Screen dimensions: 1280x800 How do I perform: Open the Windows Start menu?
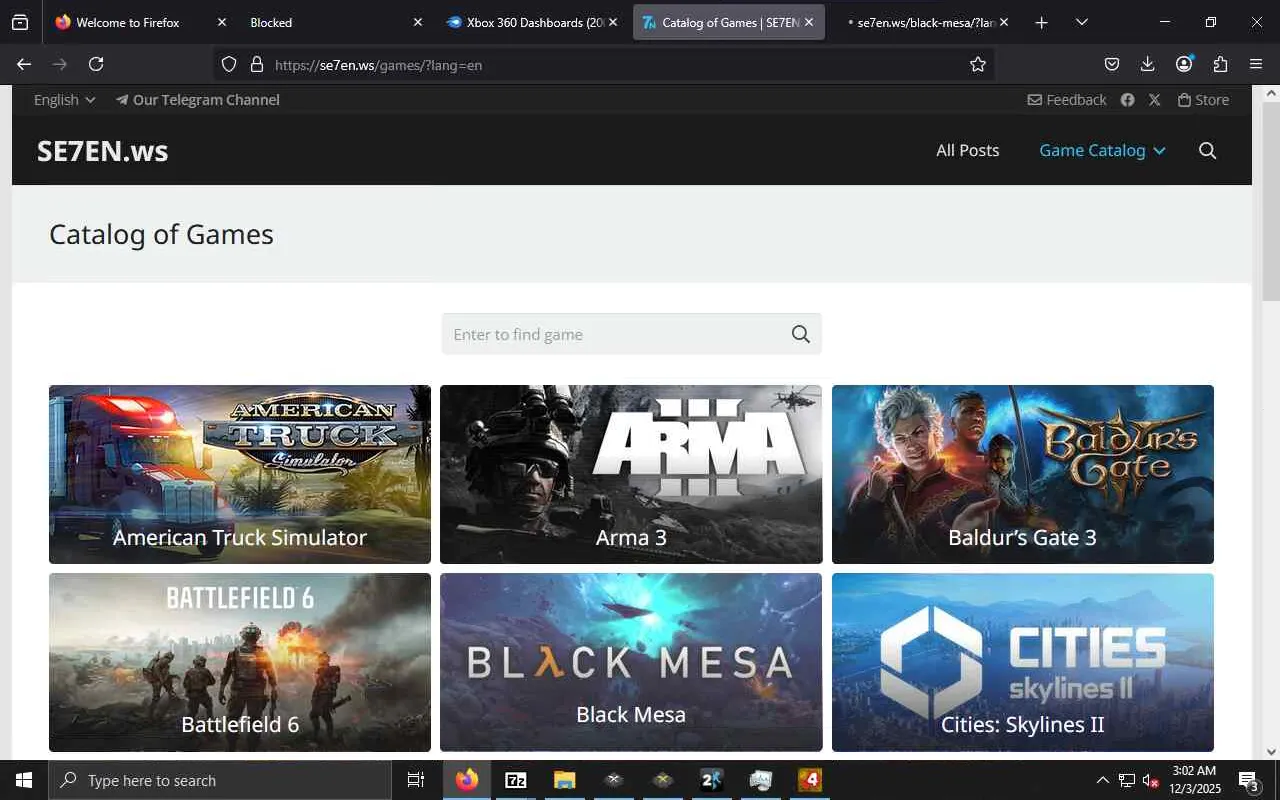[x=24, y=780]
